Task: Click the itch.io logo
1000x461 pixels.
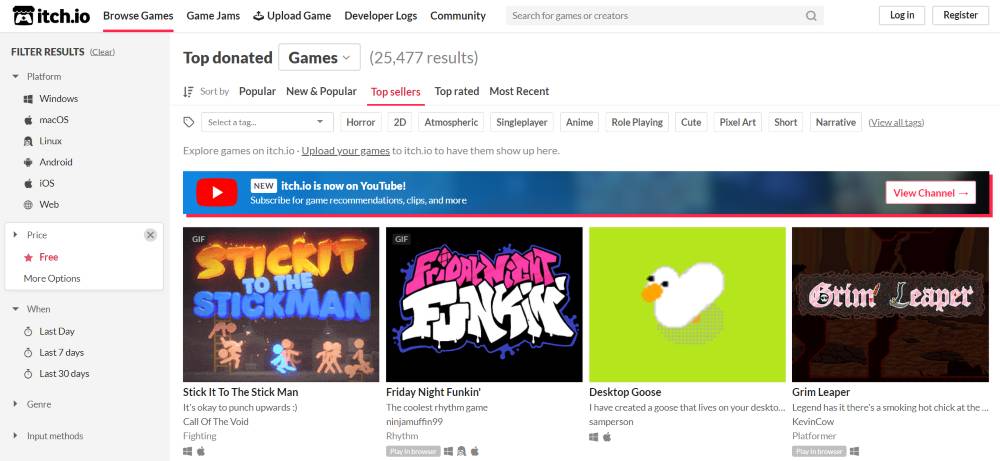Action: click(52, 15)
